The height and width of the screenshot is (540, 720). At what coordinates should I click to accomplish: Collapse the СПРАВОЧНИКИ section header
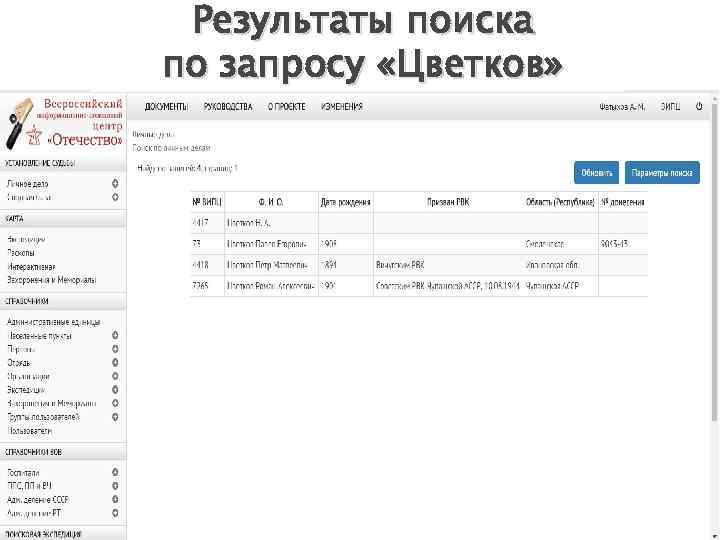tap(63, 301)
